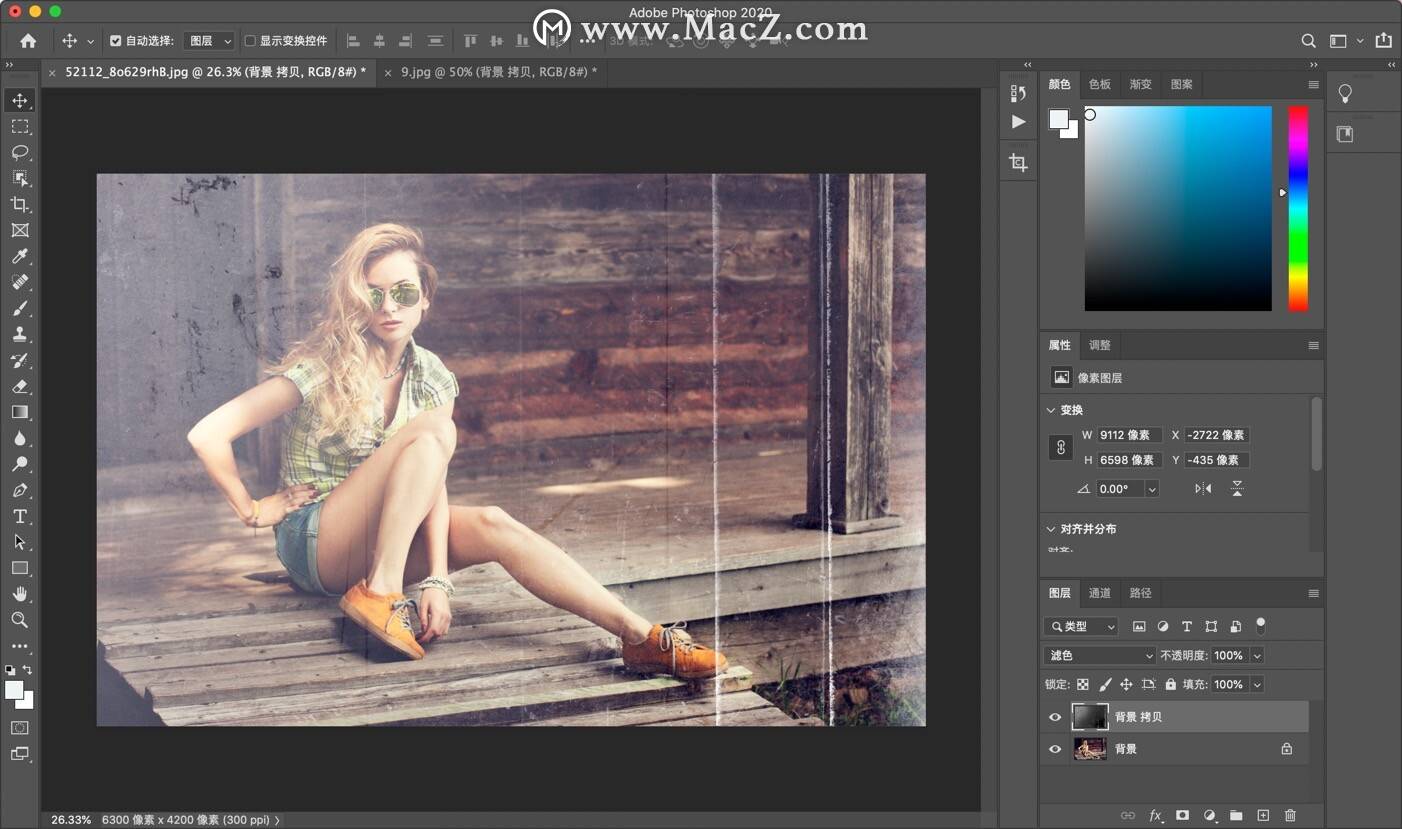Enable the 显示变换控件 checkbox
The width and height of the screenshot is (1402, 829).
pyautogui.click(x=250, y=41)
